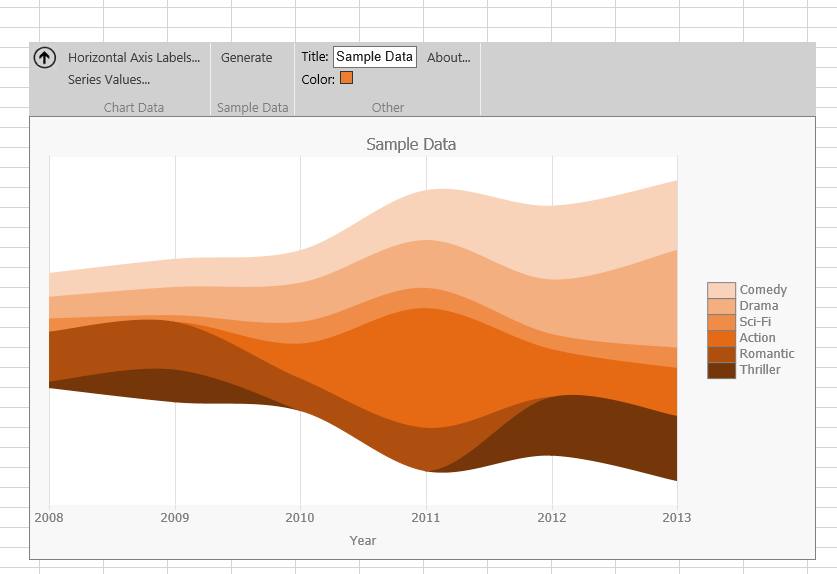Click the Action legend swatch
Viewport: 837px width, 574px height.
[721, 338]
